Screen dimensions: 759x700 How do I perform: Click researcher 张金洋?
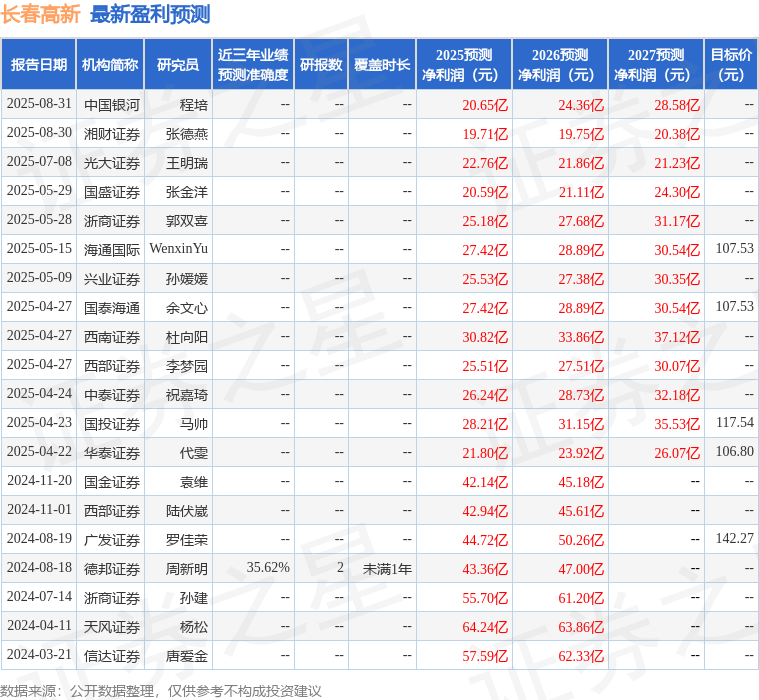(187, 192)
